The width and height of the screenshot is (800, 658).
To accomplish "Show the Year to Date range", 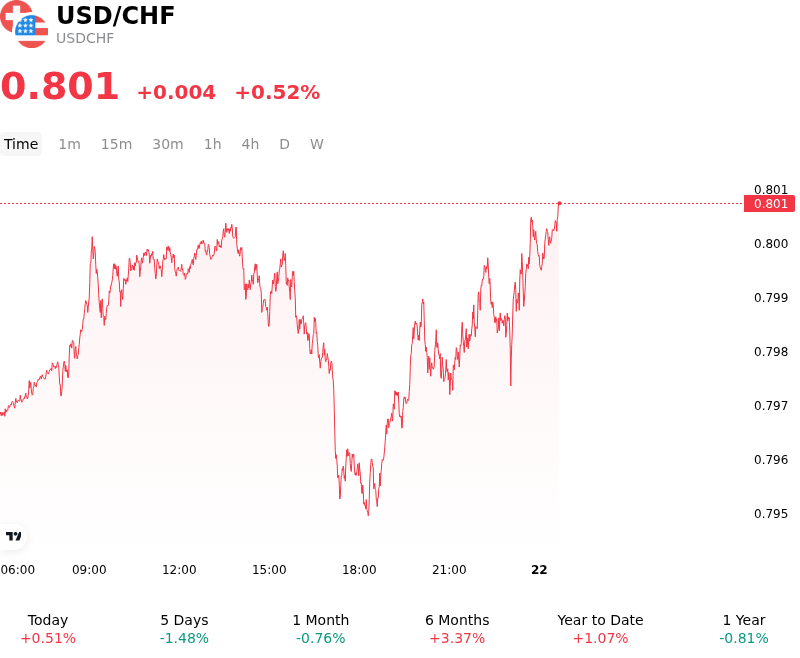I will click(x=600, y=629).
